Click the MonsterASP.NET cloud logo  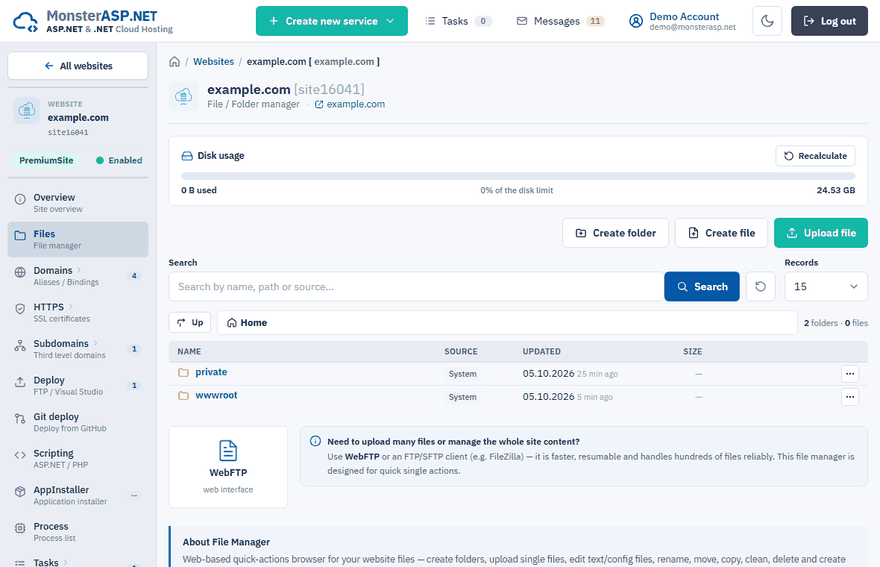pos(25,22)
